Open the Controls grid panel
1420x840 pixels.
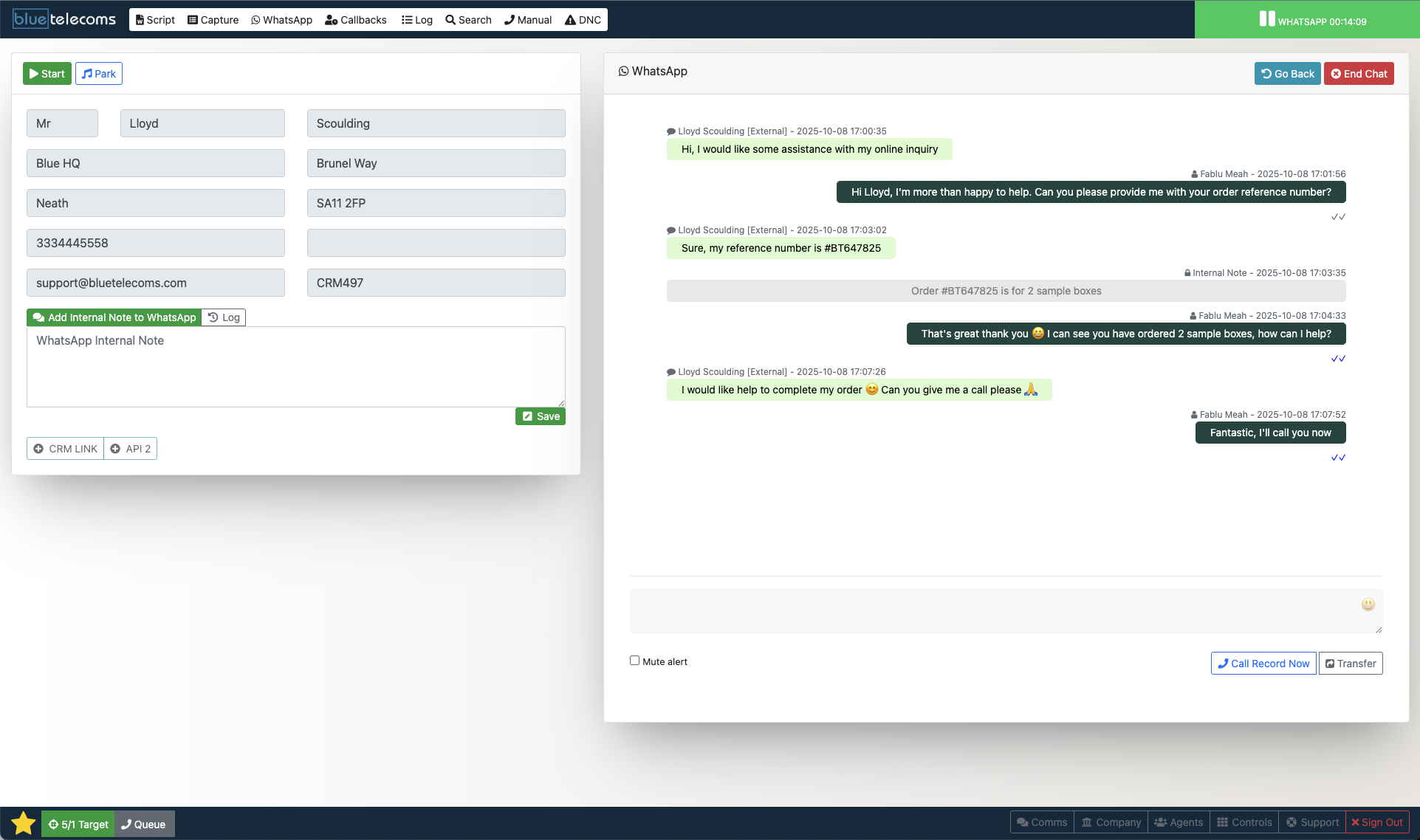click(x=1244, y=822)
